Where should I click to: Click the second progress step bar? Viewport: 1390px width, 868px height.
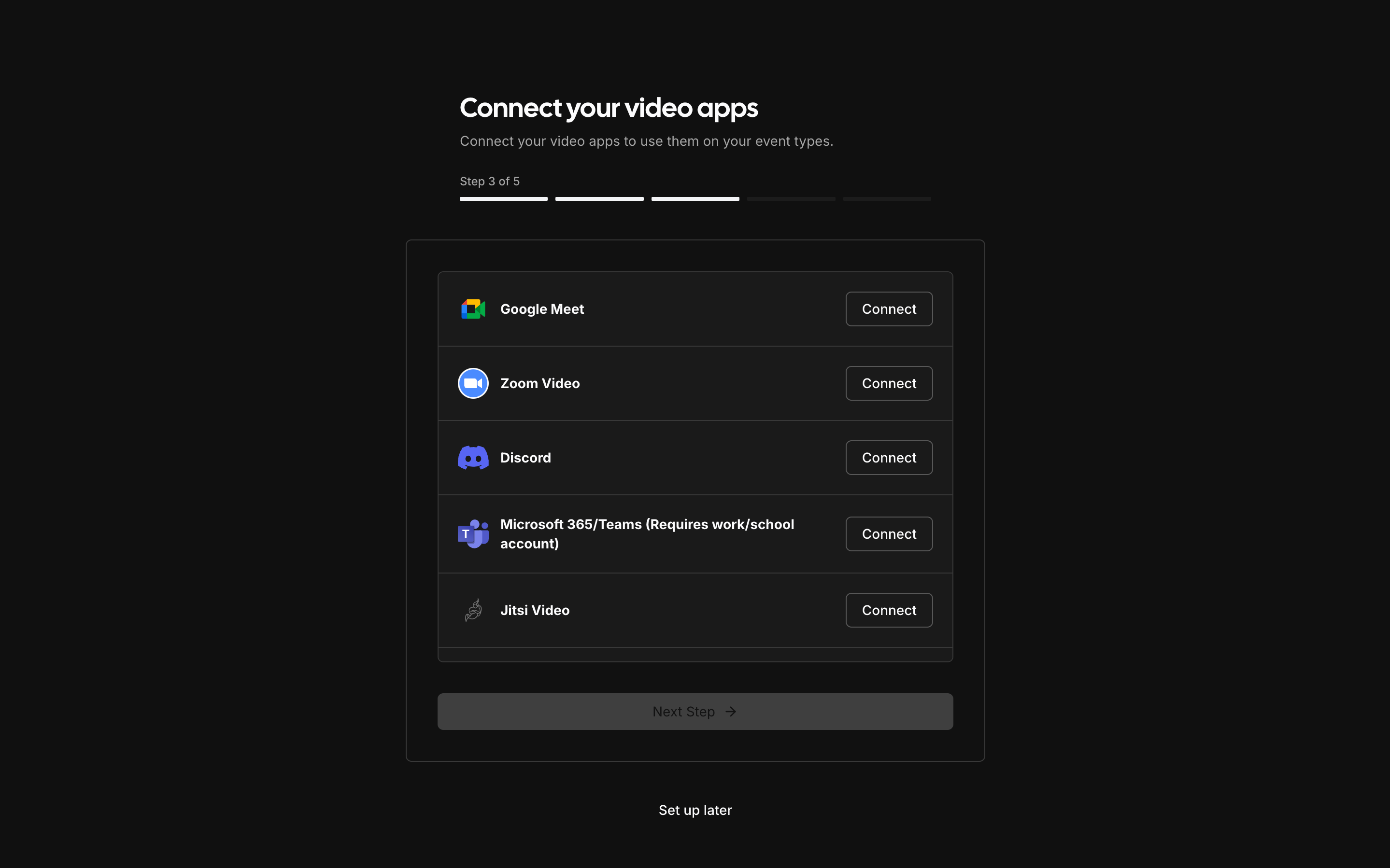click(599, 198)
